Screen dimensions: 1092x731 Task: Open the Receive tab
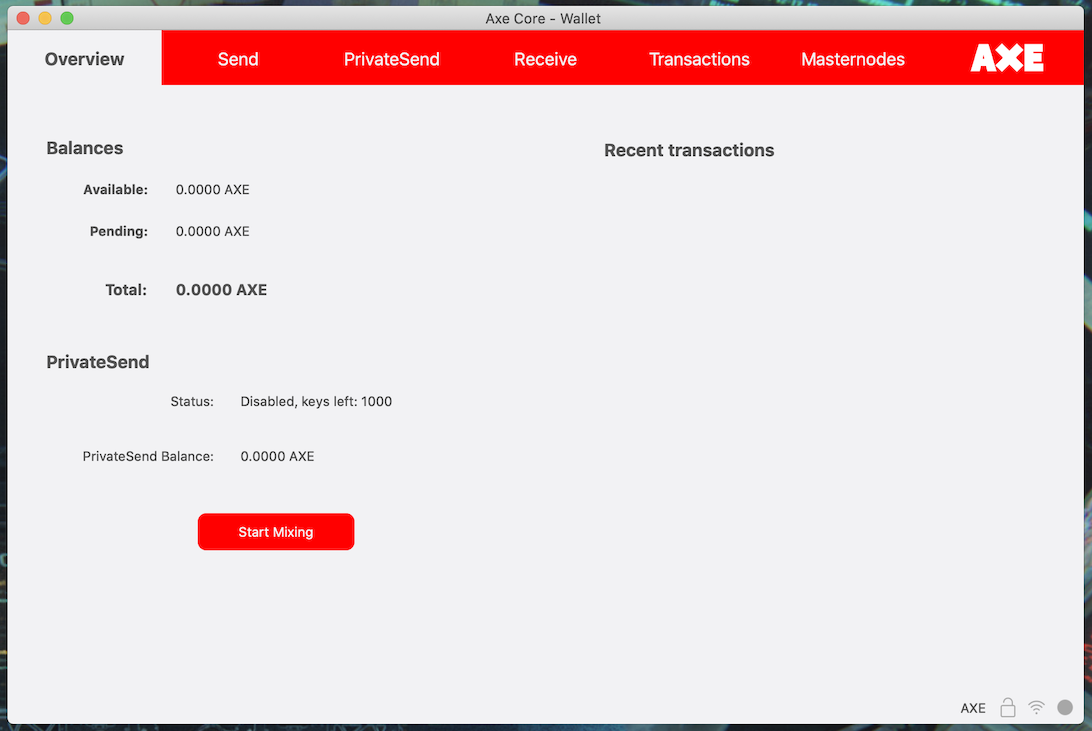(x=545, y=59)
